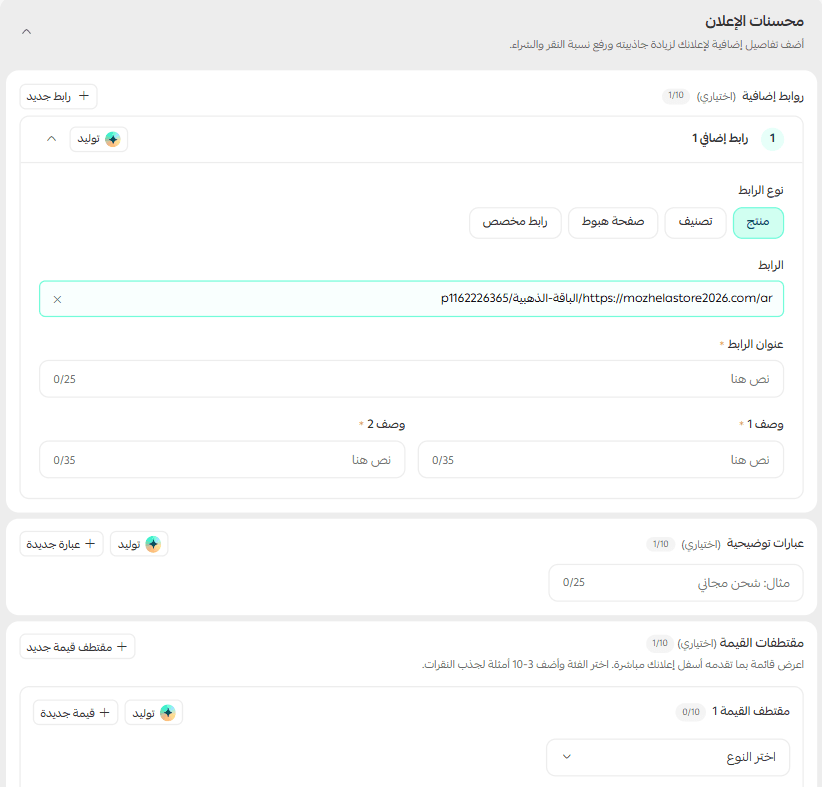Add a new link with رابط جديد

[x=58, y=96]
